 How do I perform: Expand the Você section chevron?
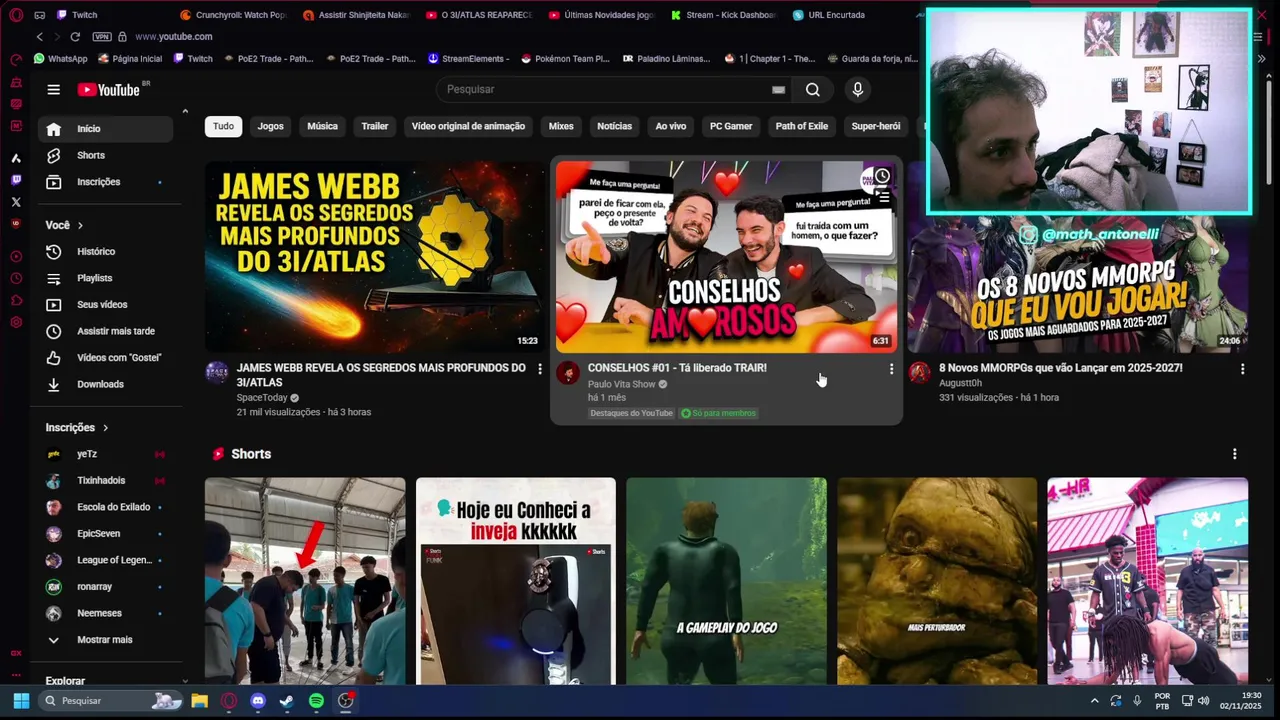point(80,225)
